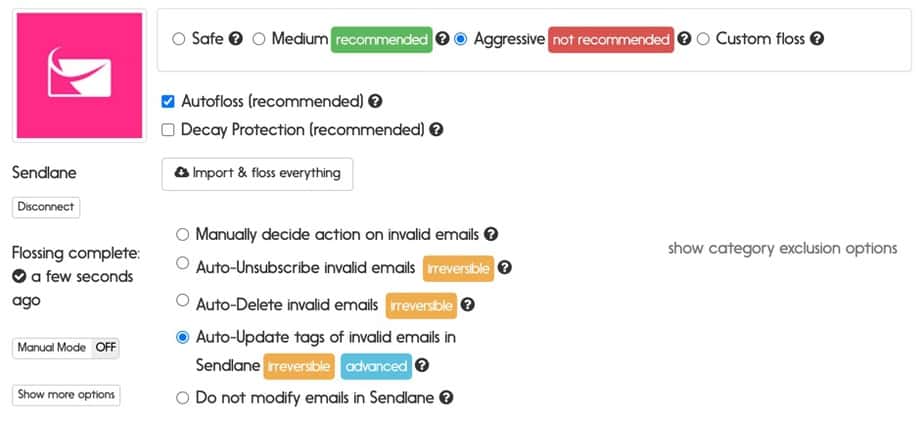Expand show category exclusion options
924x422 pixels.
783,249
